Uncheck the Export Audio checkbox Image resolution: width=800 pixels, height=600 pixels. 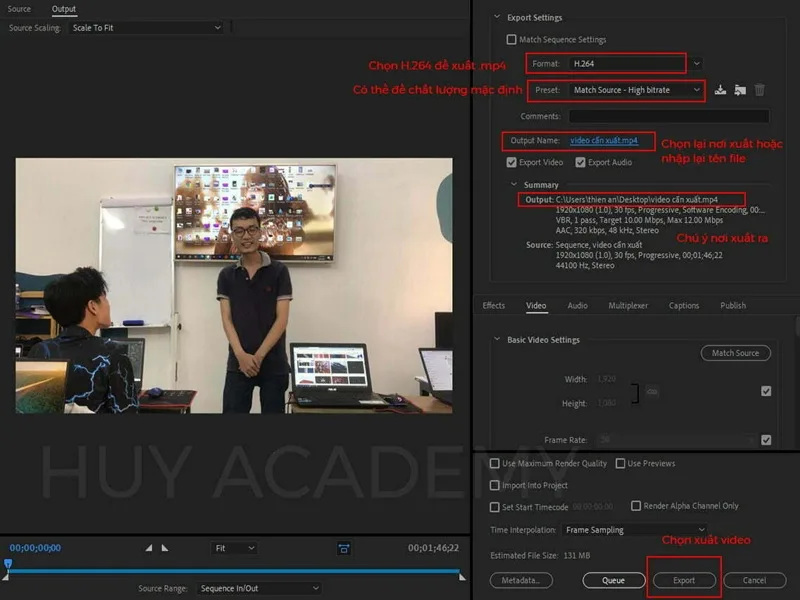pos(580,162)
